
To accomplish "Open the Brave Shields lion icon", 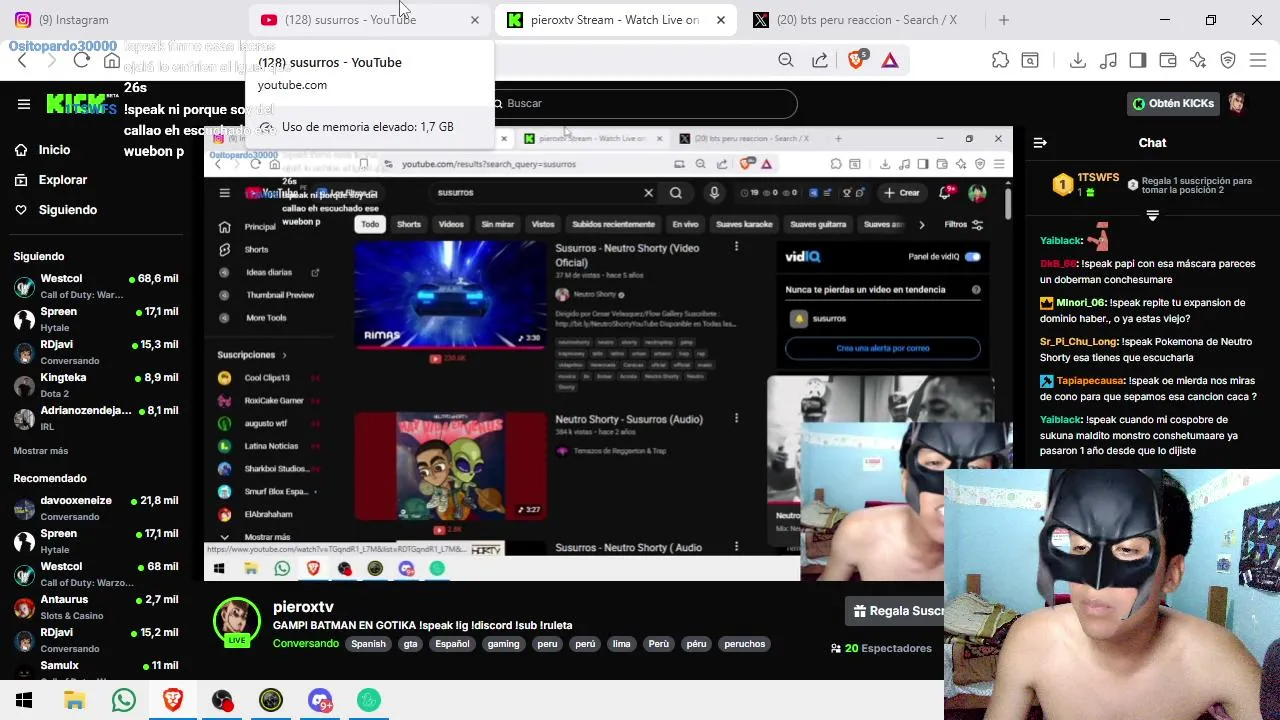I will (x=856, y=61).
